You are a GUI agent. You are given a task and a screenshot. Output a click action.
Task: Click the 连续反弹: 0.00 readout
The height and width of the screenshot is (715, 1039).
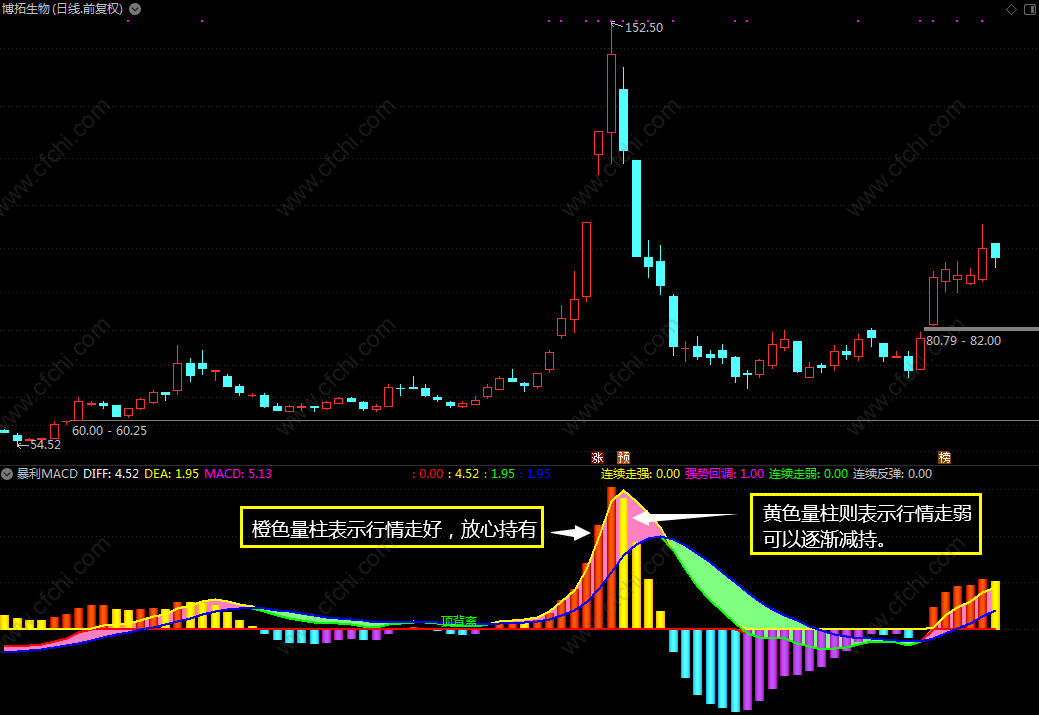[892, 474]
